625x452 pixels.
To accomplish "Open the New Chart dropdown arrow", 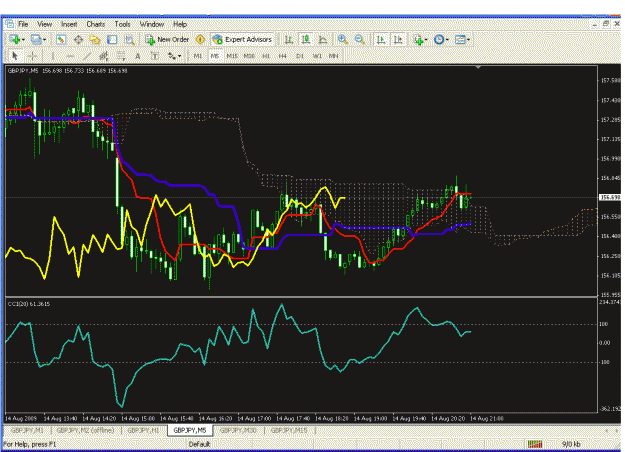I will coord(23,39).
